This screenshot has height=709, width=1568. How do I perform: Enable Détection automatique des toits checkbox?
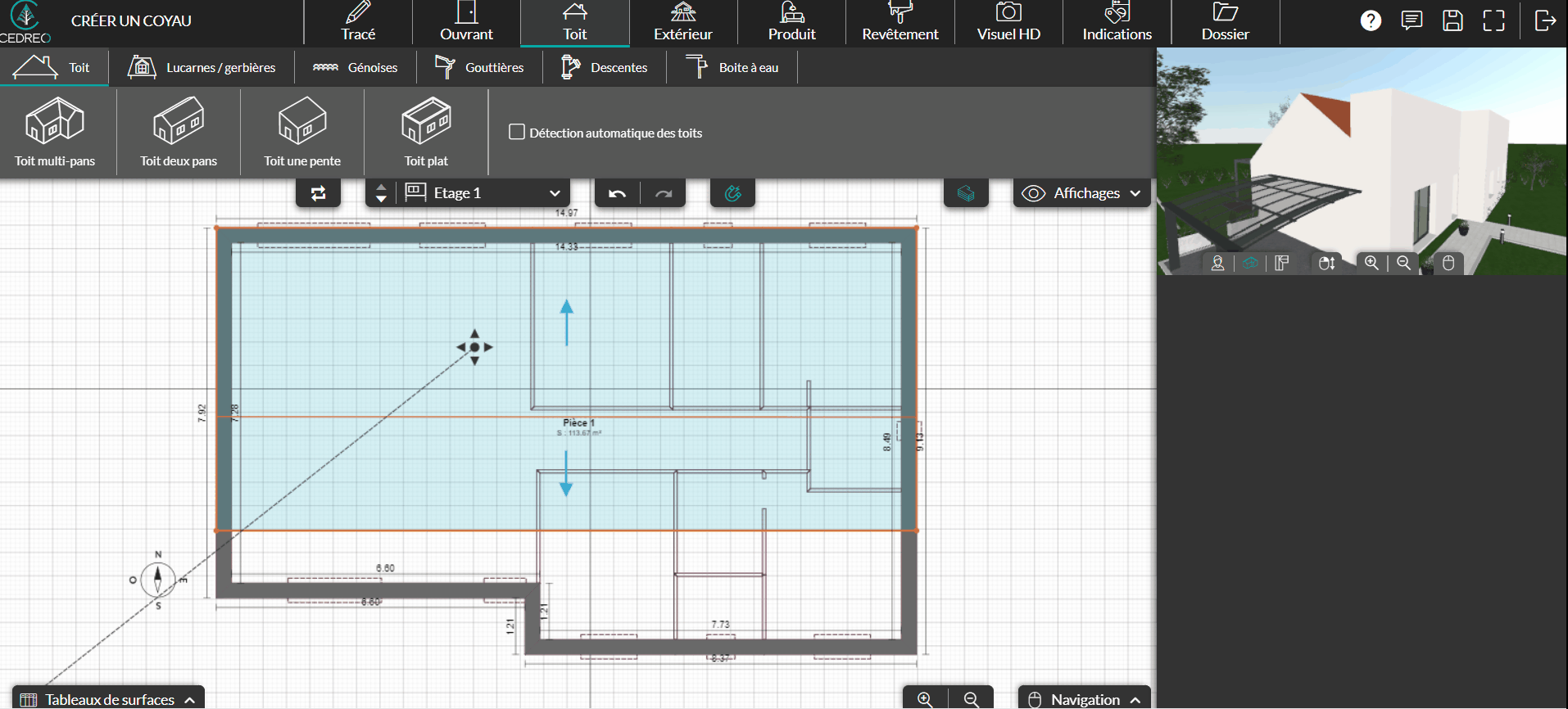[517, 132]
